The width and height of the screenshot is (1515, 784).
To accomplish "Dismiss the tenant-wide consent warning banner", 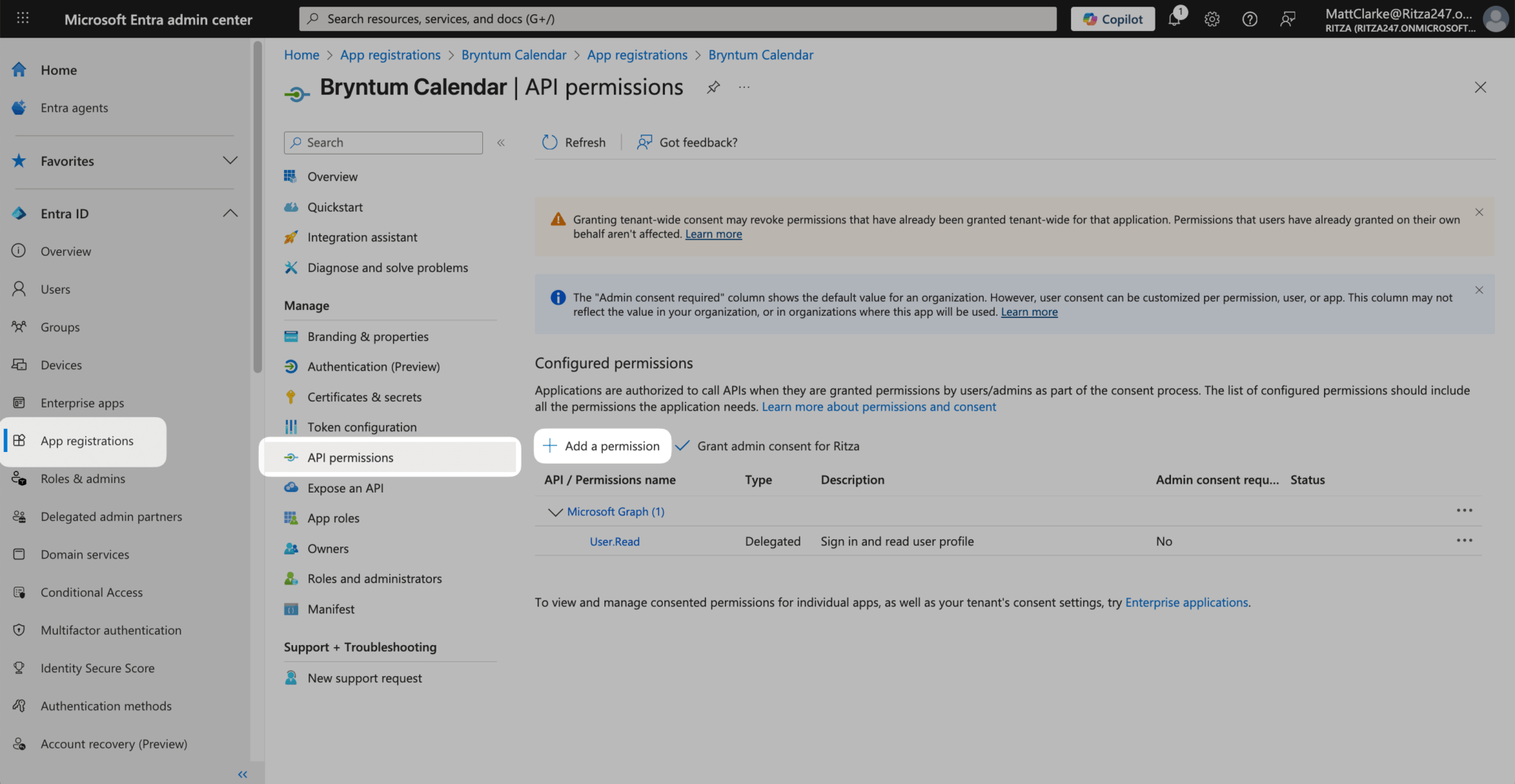I will (x=1479, y=212).
